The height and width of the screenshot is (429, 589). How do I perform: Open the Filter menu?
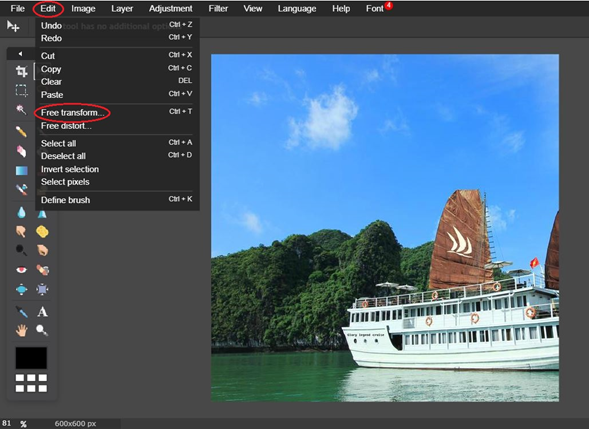[x=218, y=8]
